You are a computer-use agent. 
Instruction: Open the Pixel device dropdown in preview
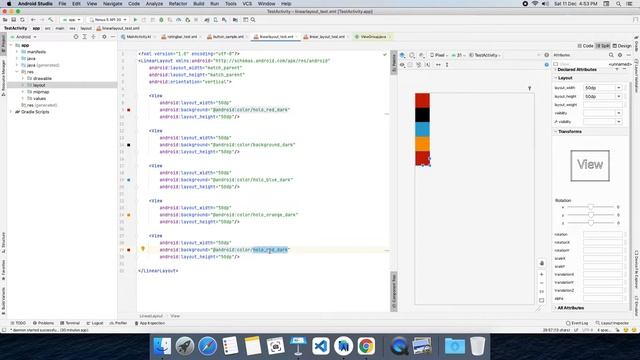click(x=439, y=55)
